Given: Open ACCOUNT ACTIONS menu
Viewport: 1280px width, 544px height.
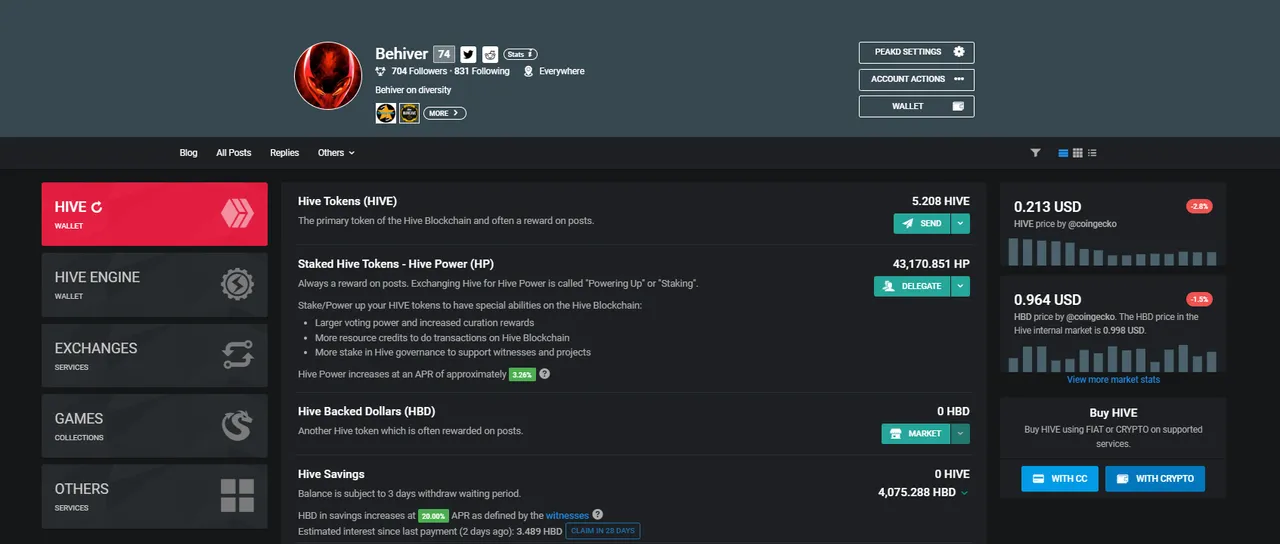Looking at the screenshot, I should [x=916, y=79].
